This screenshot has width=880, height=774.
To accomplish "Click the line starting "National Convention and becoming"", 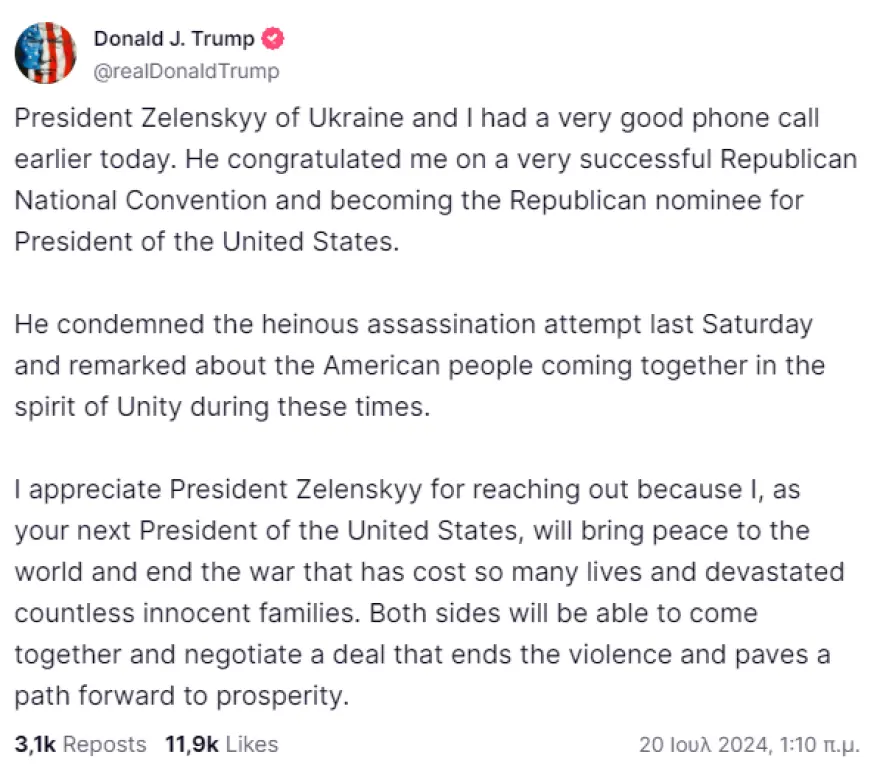I will [x=409, y=199].
